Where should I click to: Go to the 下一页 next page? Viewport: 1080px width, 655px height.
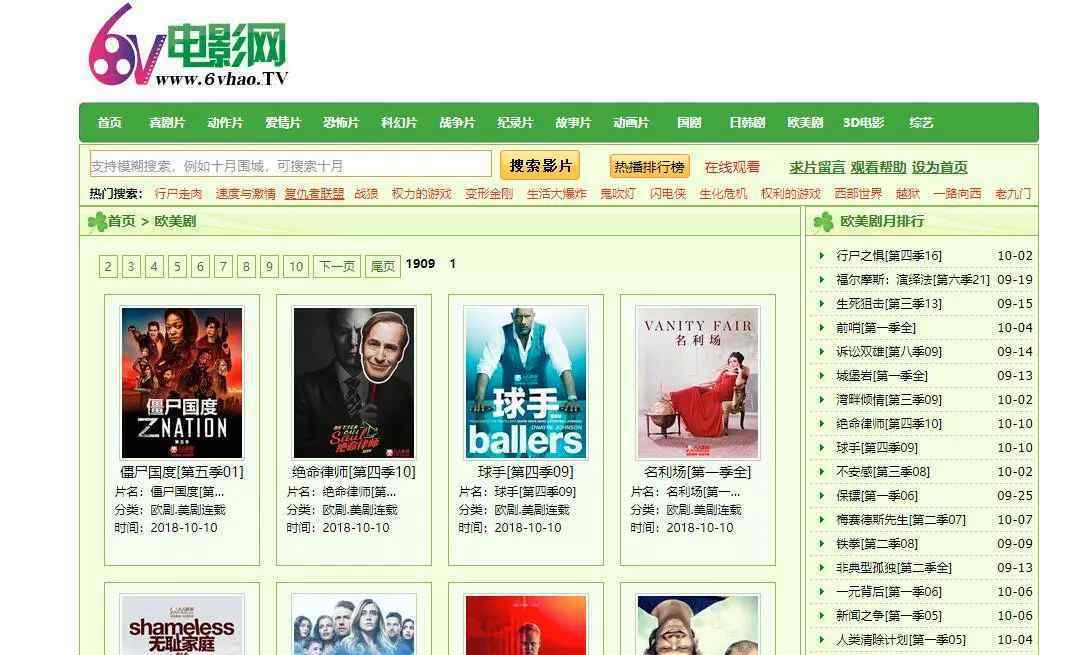pyautogui.click(x=337, y=266)
